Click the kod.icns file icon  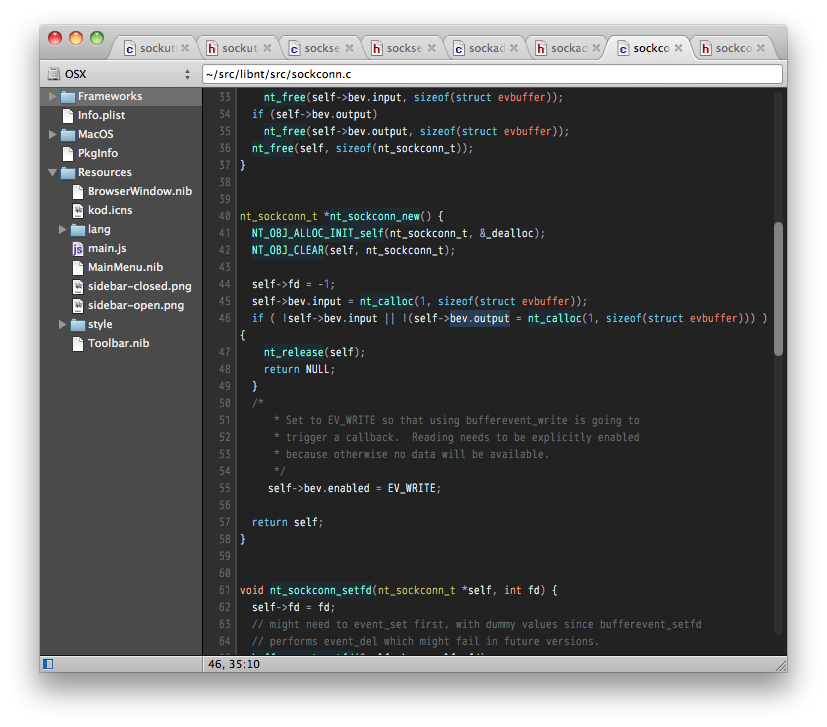pos(78,210)
